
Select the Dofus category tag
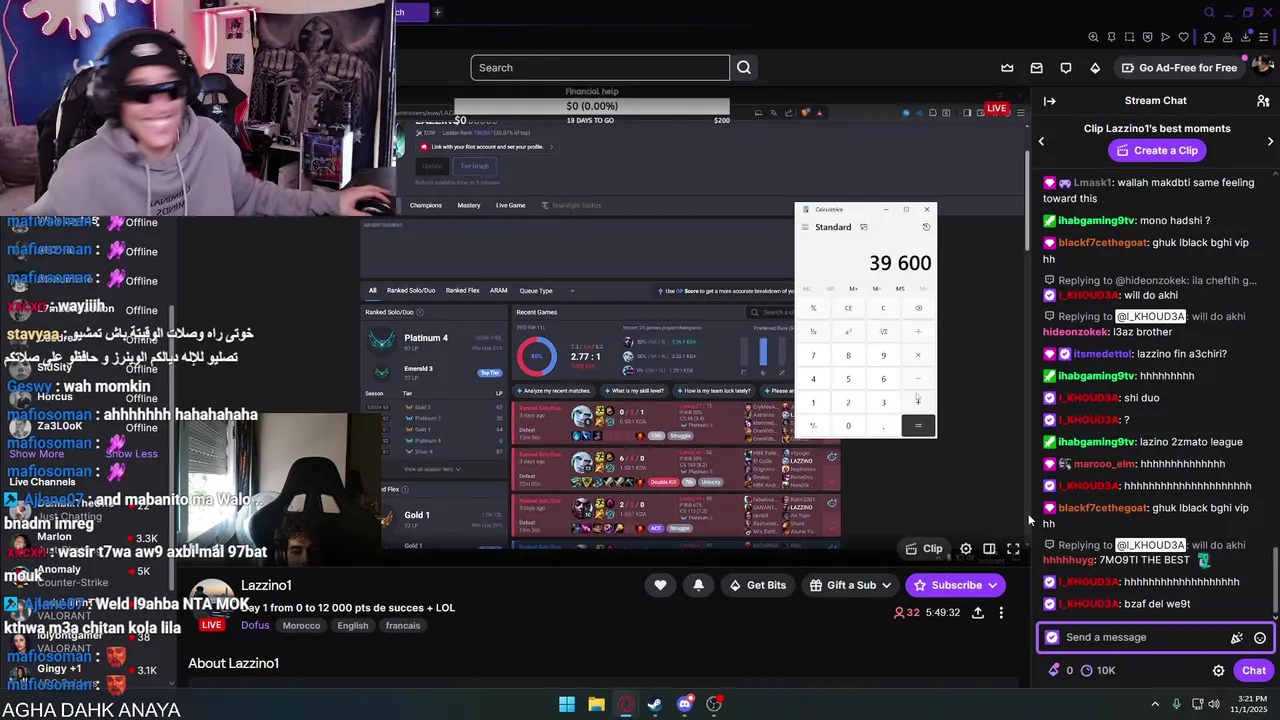pos(255,626)
